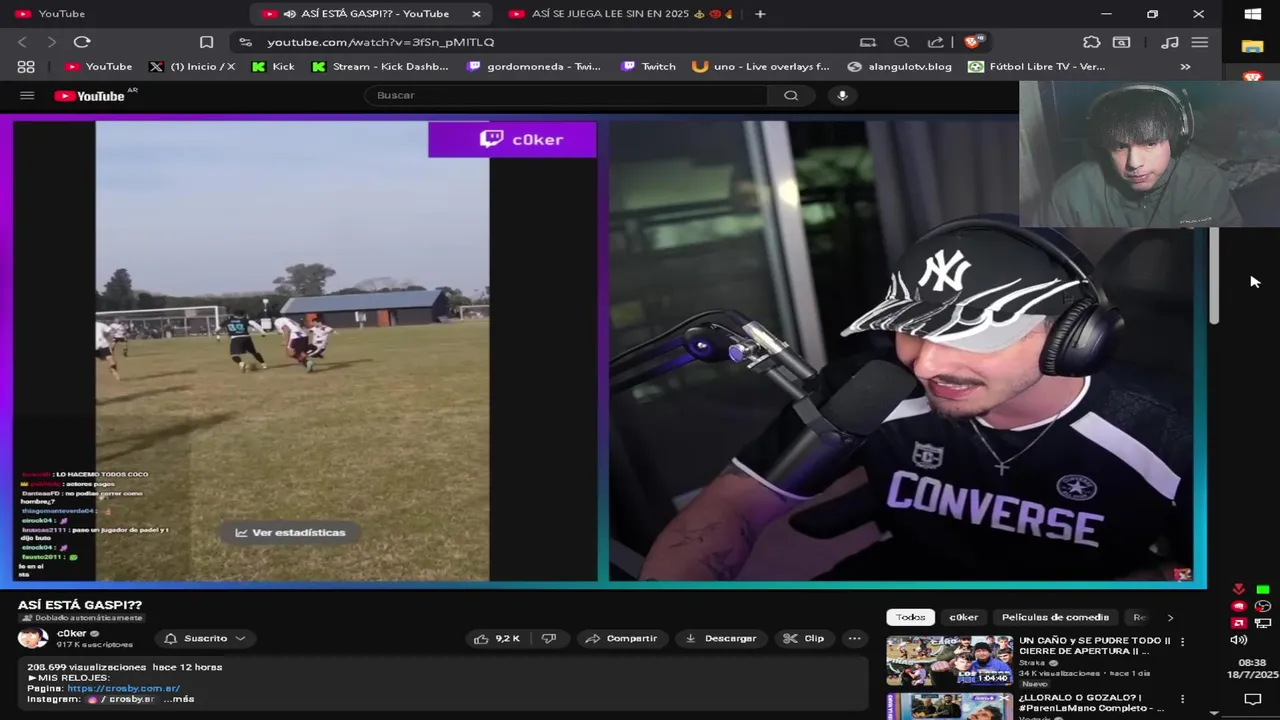1280x720 pixels.
Task: Click system volume speaker icon
Action: point(1238,640)
